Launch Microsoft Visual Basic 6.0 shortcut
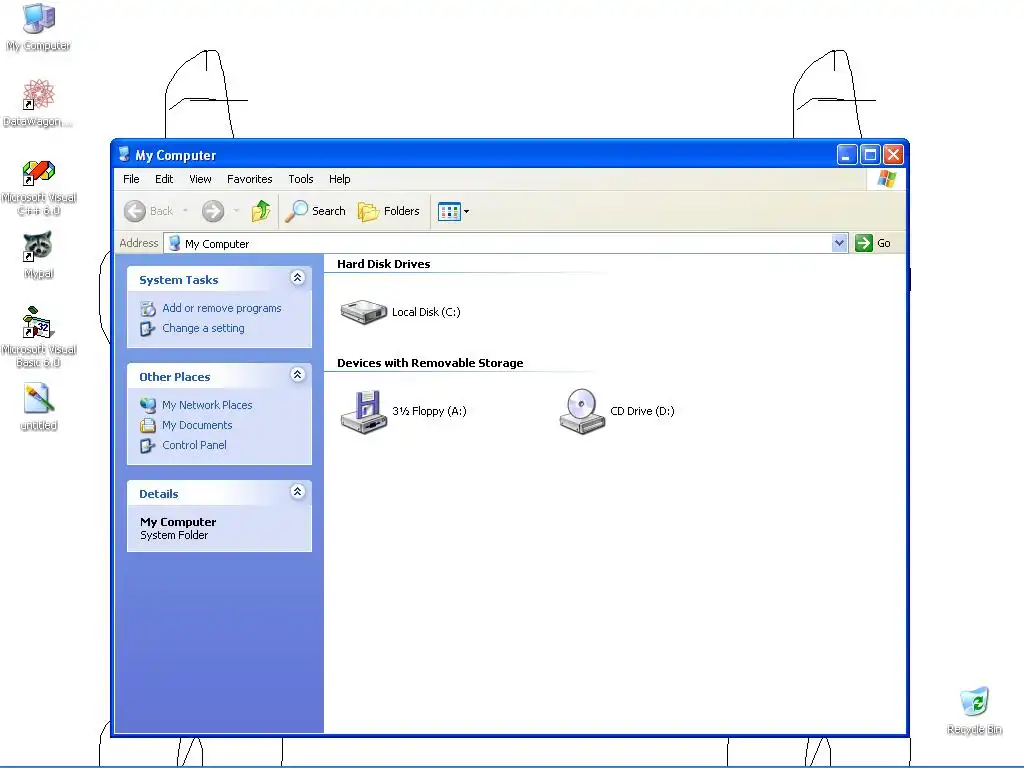This screenshot has width=1024, height=768. [x=39, y=323]
